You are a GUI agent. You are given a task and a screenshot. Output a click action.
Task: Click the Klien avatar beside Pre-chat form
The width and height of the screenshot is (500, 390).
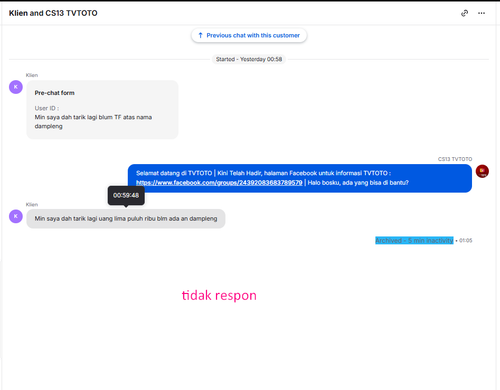click(16, 87)
